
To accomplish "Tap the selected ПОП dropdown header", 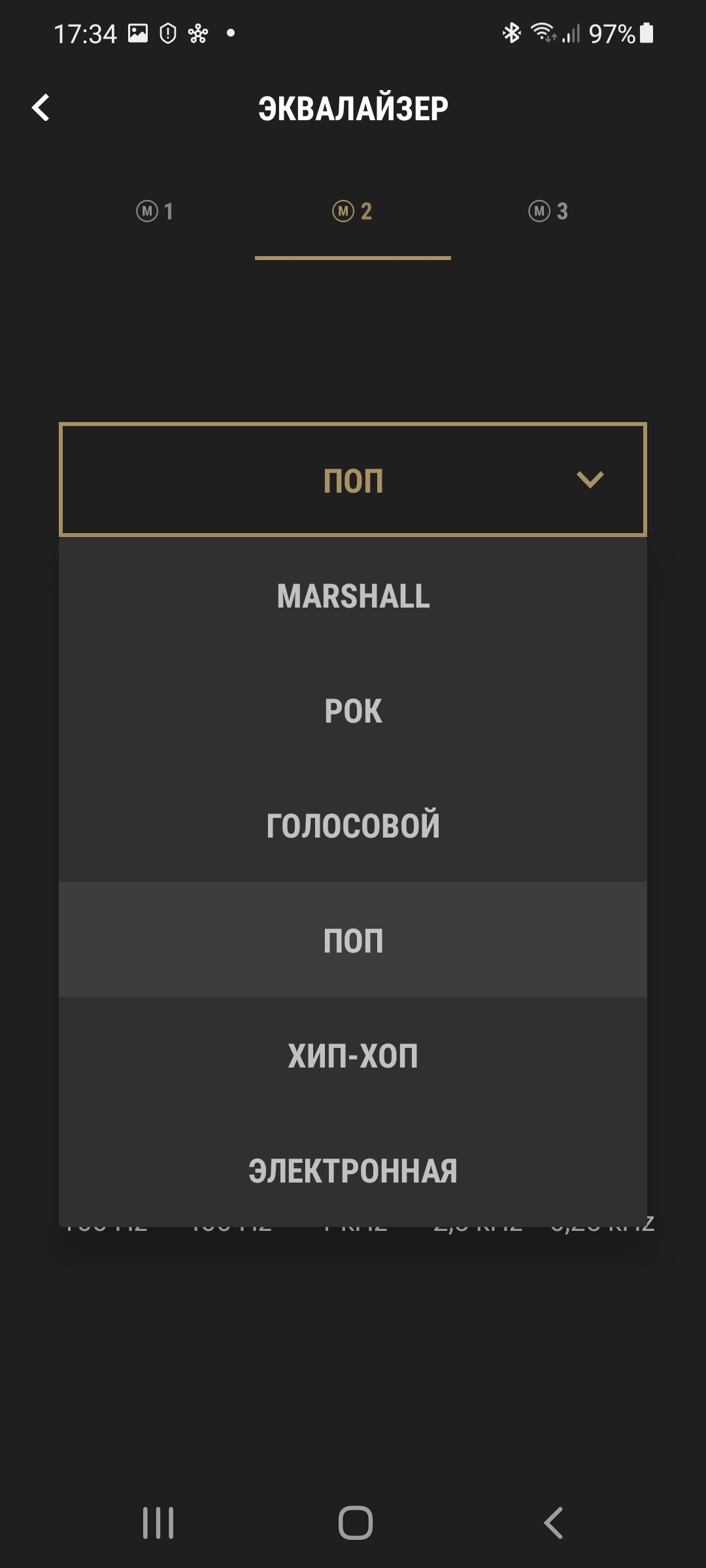I will [x=353, y=480].
